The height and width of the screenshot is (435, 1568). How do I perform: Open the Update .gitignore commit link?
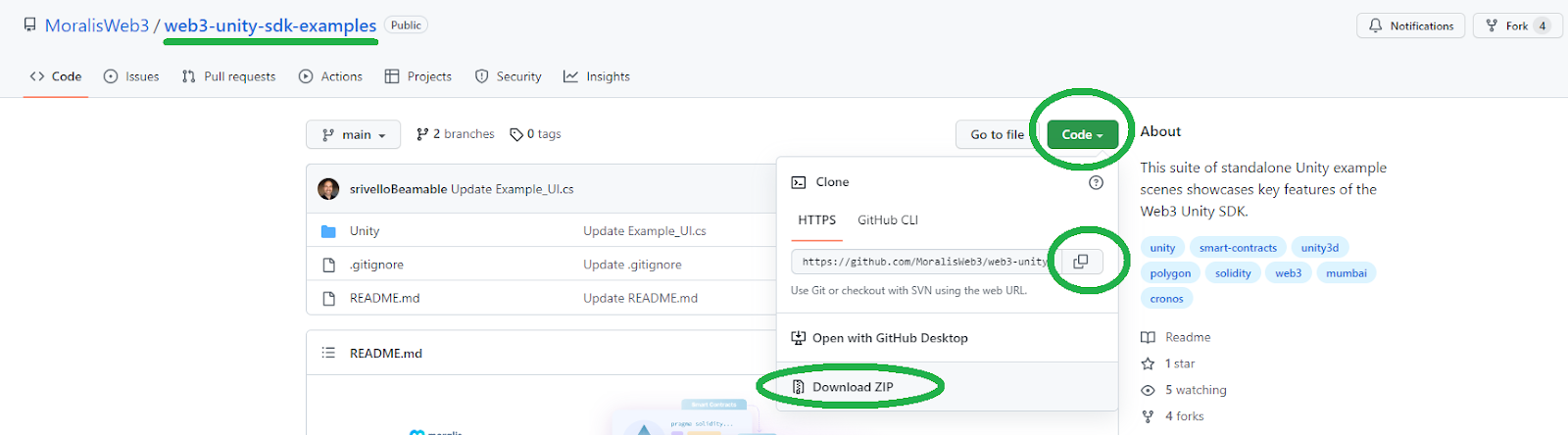632,265
